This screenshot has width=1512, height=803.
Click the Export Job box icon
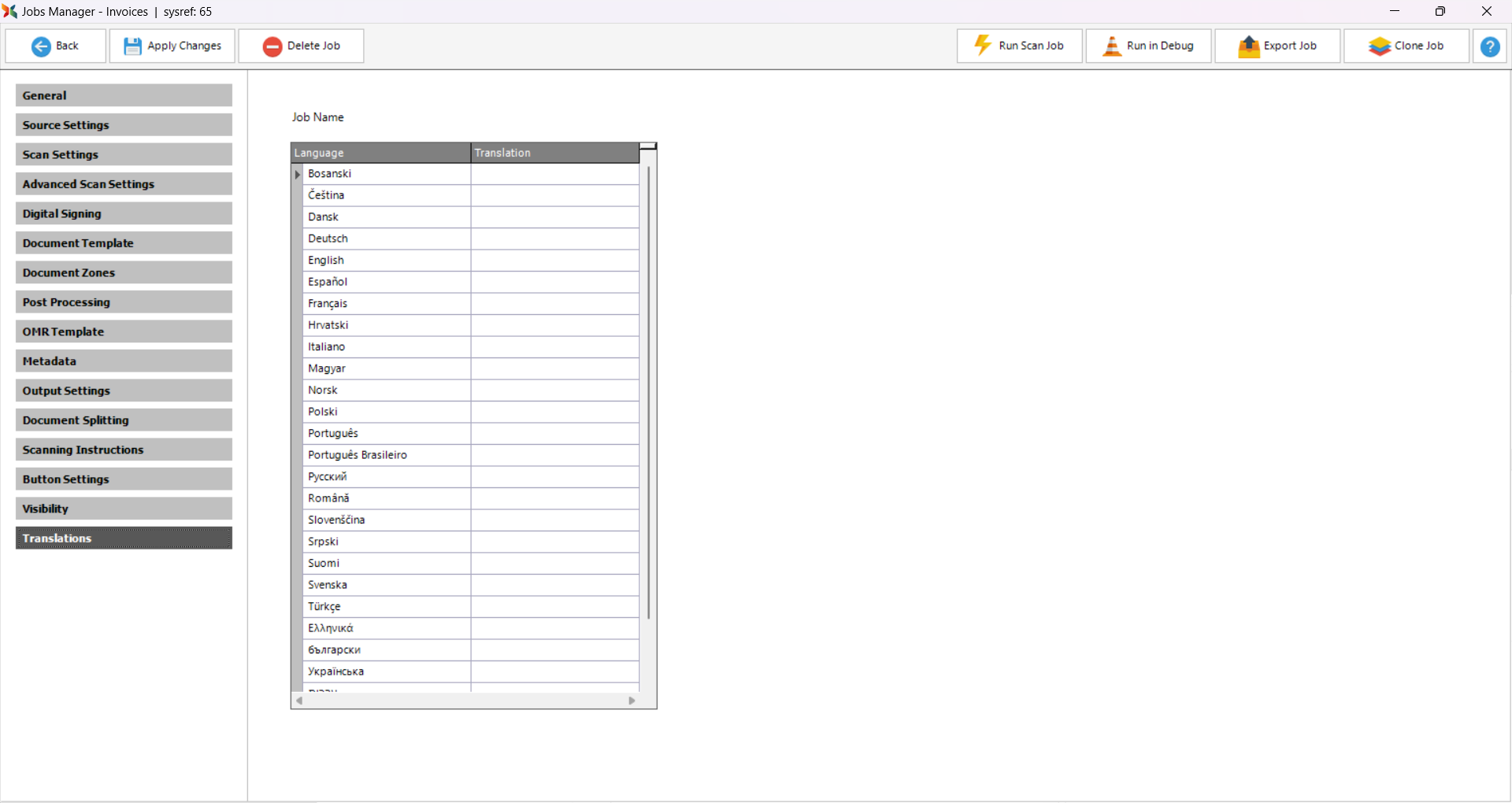pos(1248,46)
